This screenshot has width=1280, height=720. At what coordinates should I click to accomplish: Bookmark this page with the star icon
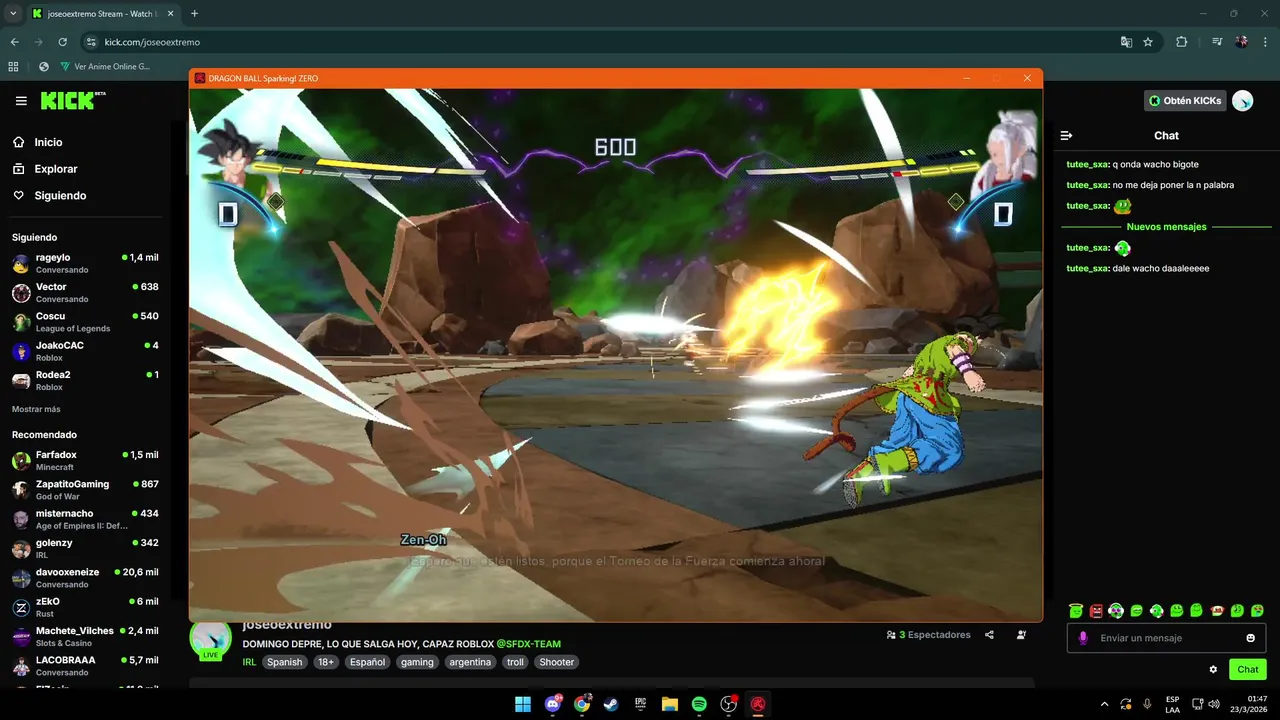click(1148, 42)
